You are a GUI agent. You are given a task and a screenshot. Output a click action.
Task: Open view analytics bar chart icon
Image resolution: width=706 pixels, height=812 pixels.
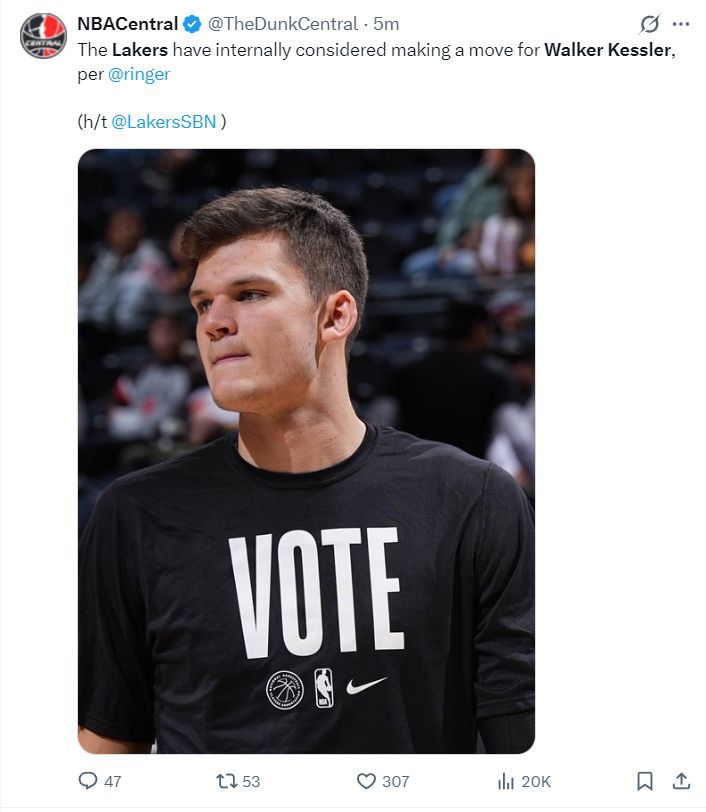tap(506, 780)
